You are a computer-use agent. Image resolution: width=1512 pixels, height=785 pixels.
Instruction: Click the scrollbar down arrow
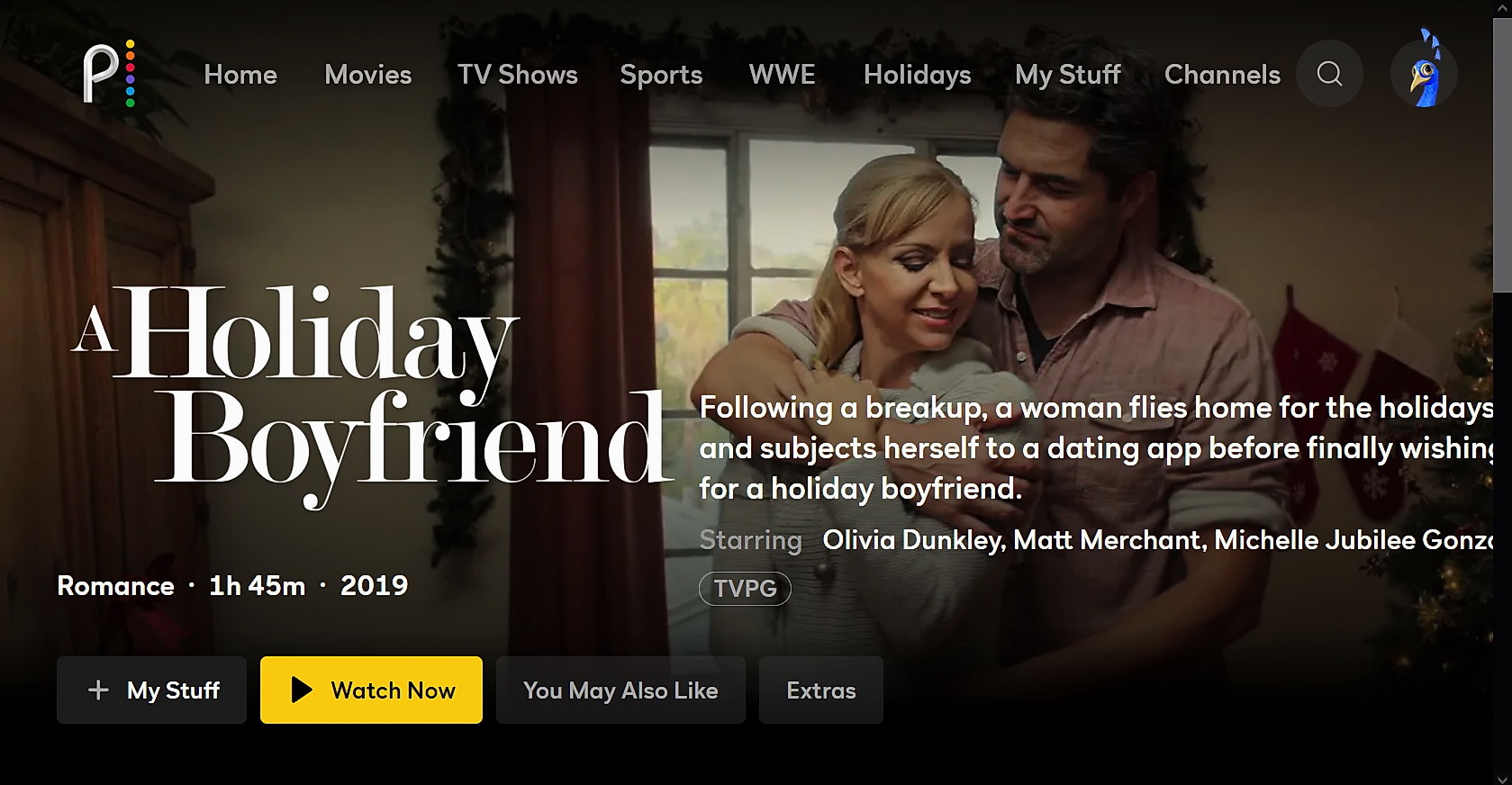1502,778
